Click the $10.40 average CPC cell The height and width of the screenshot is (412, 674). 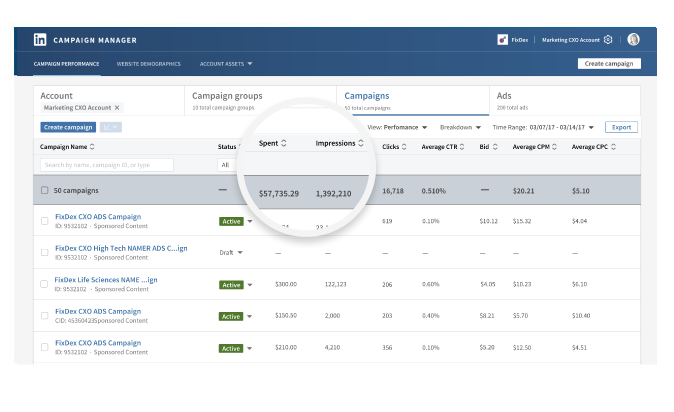point(581,316)
